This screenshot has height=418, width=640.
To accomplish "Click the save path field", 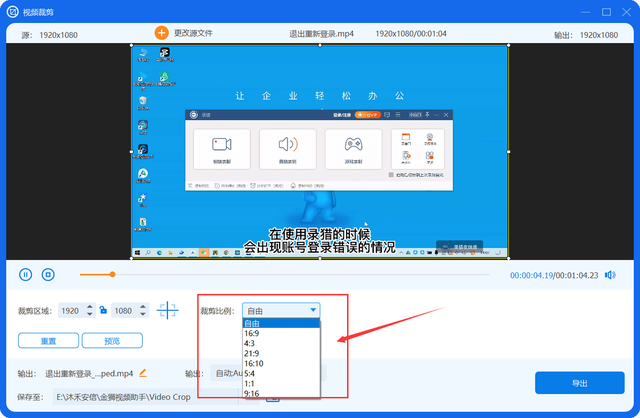I will click(x=145, y=397).
